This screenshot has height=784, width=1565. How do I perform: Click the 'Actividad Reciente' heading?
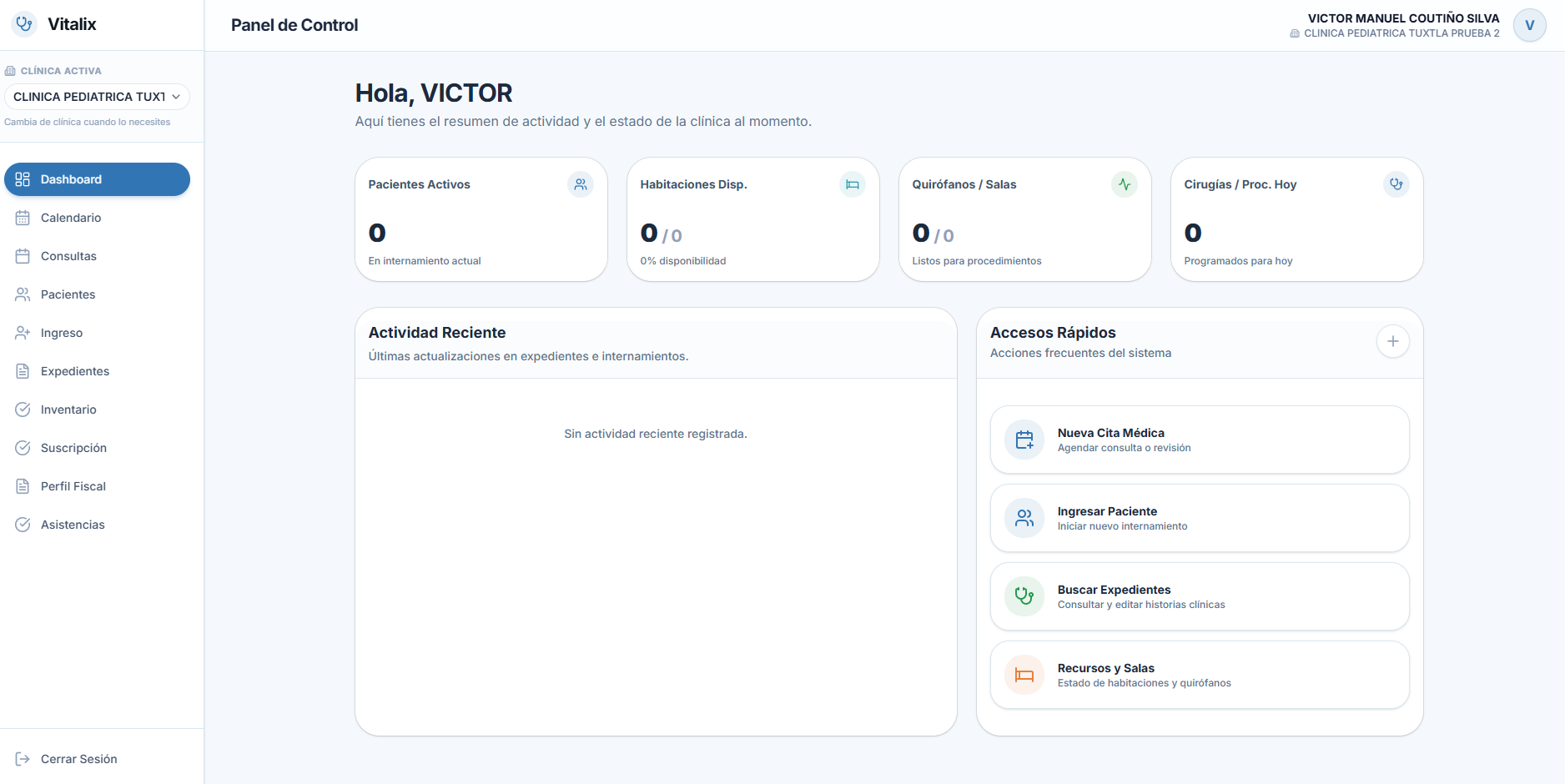[x=437, y=333]
